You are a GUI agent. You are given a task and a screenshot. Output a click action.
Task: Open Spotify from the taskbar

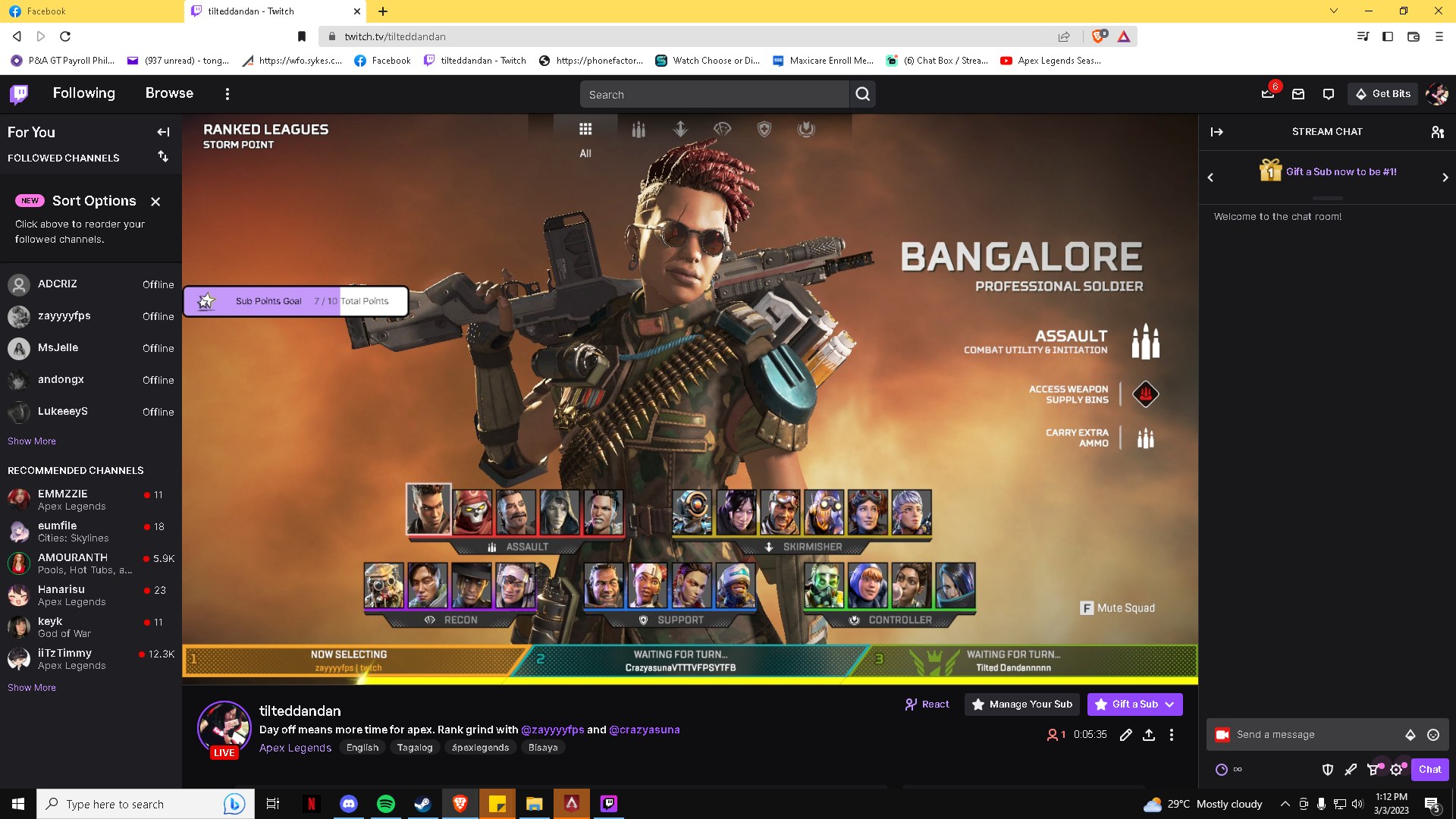click(386, 804)
